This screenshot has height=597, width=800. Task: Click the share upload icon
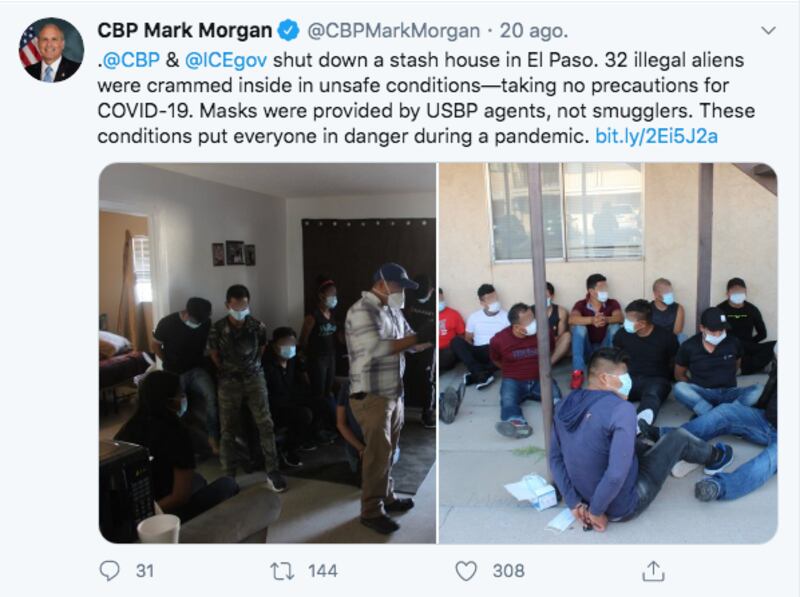pyautogui.click(x=653, y=570)
